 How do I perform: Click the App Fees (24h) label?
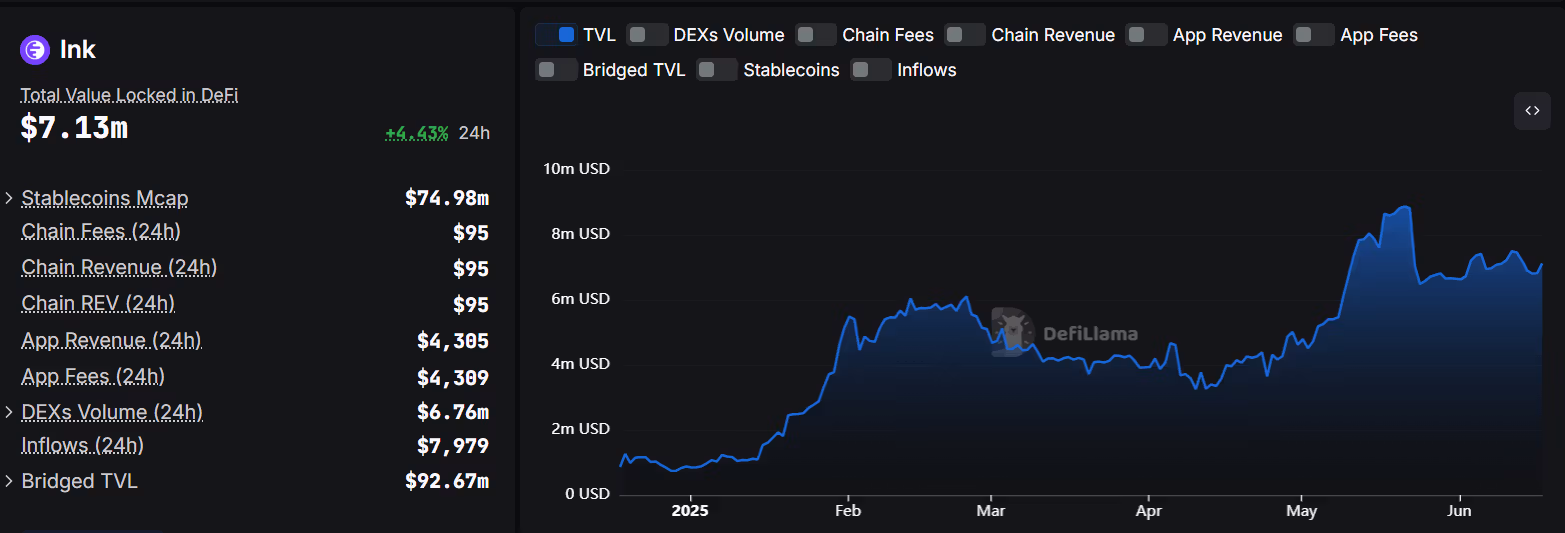click(x=93, y=377)
